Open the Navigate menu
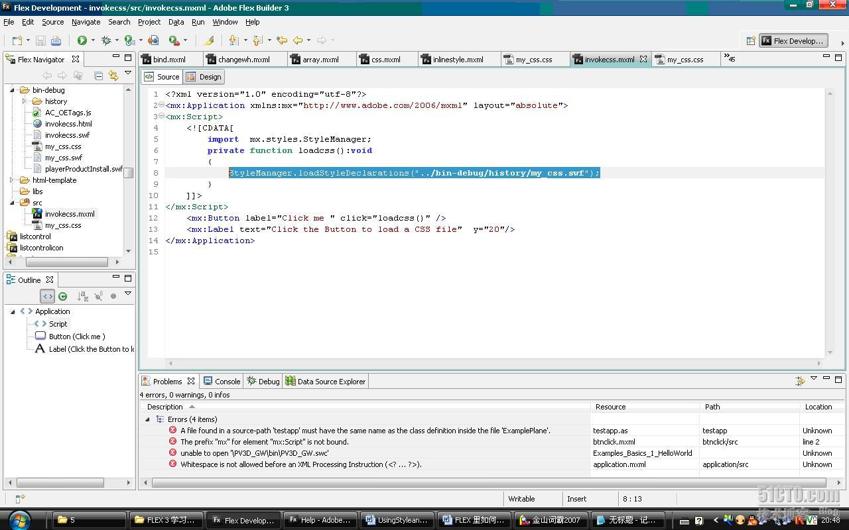The width and height of the screenshot is (849, 530). coord(85,22)
